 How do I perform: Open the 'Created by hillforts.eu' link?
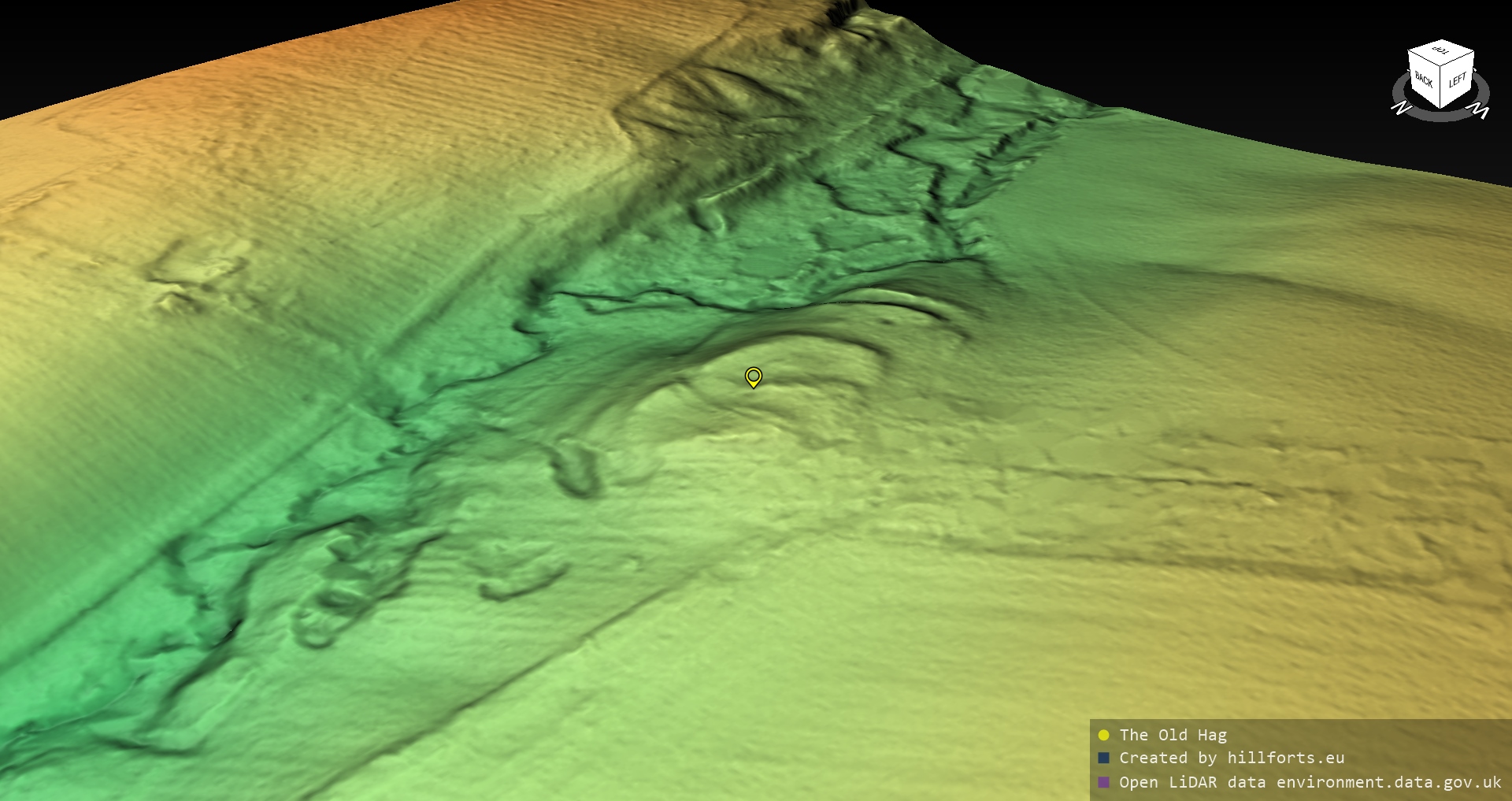pos(1232,758)
